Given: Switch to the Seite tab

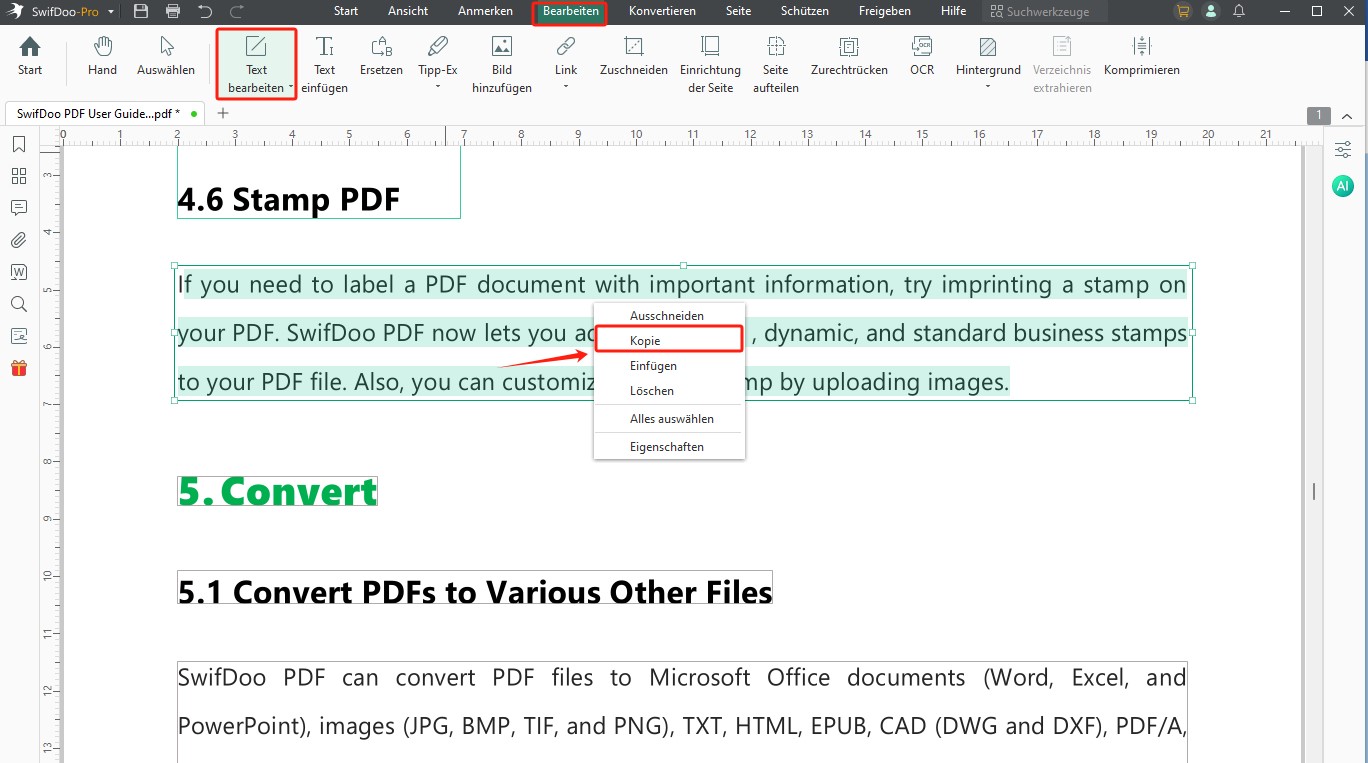Looking at the screenshot, I should tap(738, 11).
